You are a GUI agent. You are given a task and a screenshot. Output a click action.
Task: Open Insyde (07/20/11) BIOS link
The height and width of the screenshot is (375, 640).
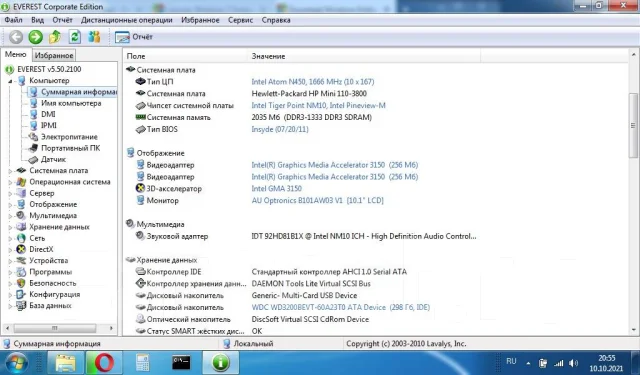click(280, 129)
